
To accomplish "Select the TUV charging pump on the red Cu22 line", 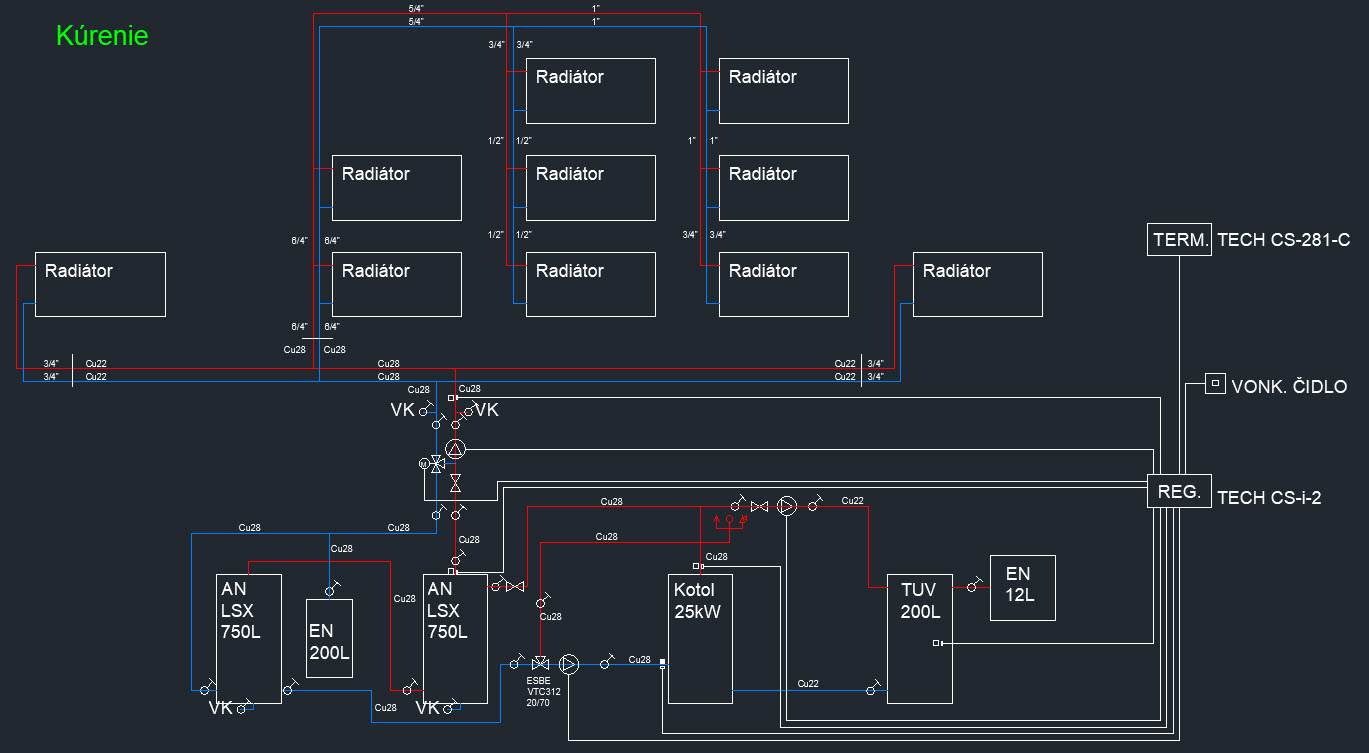I will tap(787, 507).
